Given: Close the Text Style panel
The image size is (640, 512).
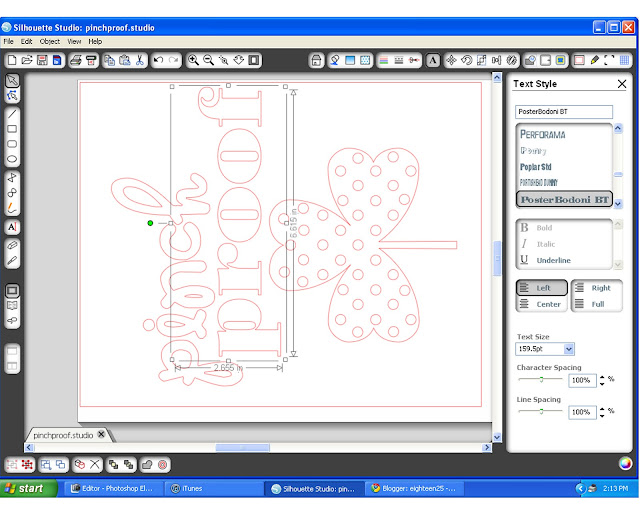Looking at the screenshot, I should tap(622, 84).
